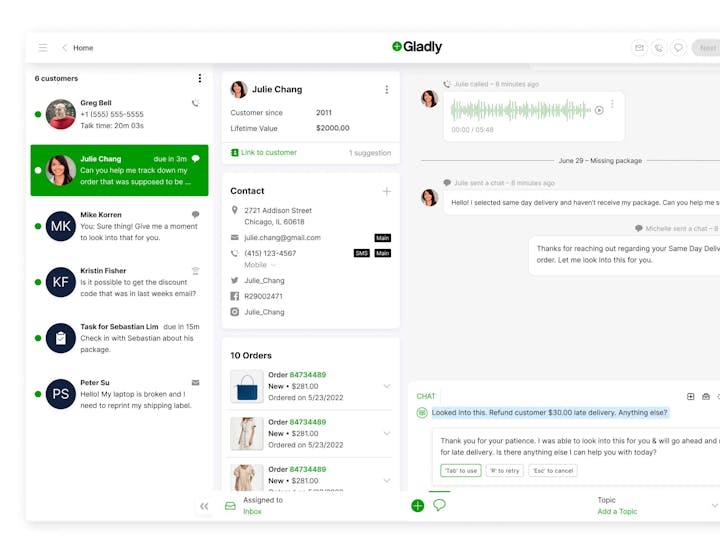Click the phone call icon in header
Viewport: 720px width, 559px height.
click(658, 48)
